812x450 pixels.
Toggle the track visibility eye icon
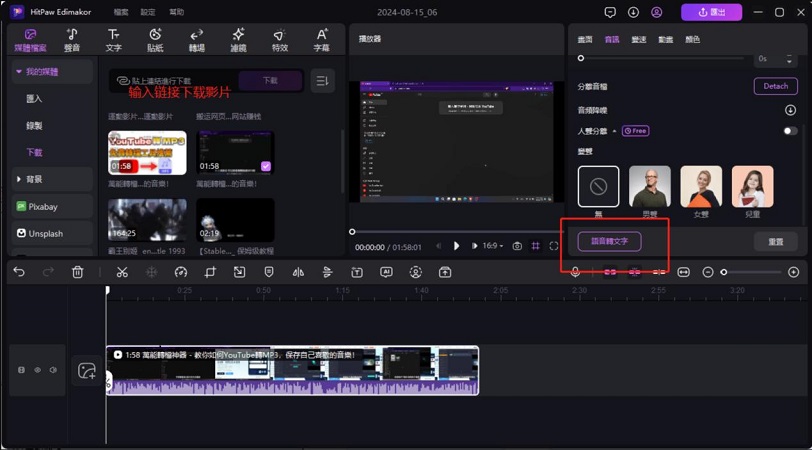[x=38, y=370]
